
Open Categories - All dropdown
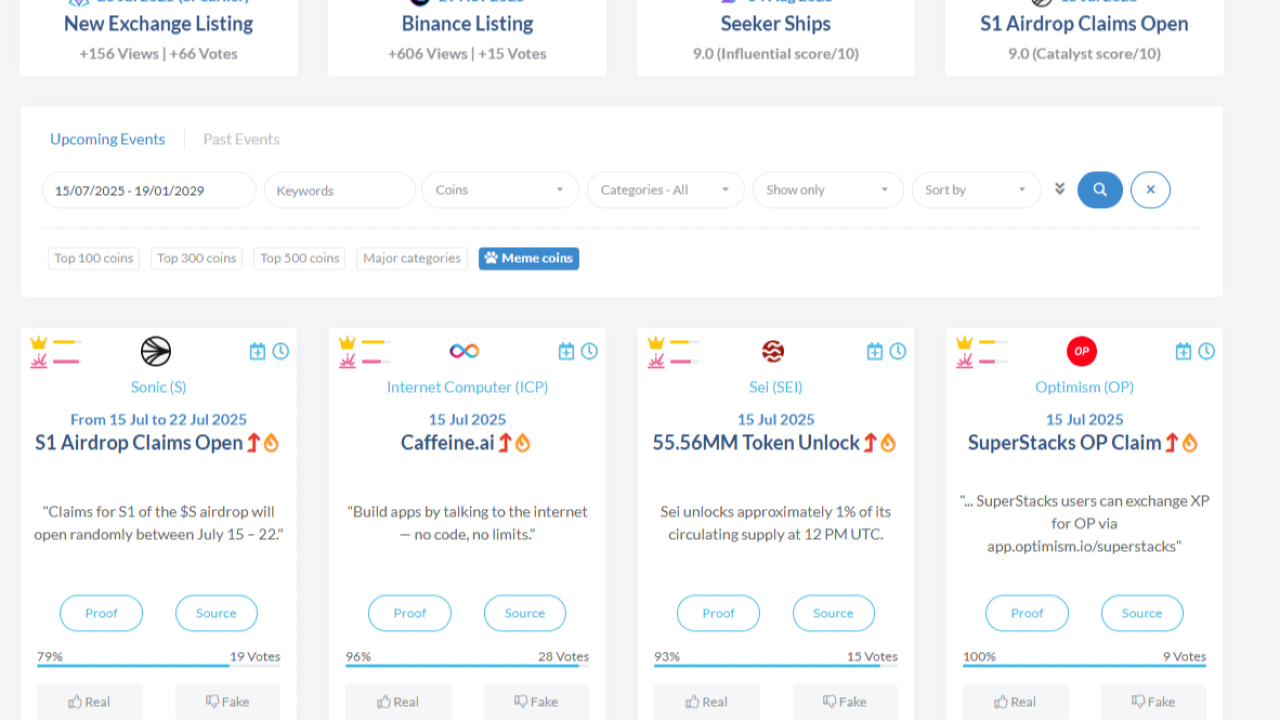click(x=666, y=190)
